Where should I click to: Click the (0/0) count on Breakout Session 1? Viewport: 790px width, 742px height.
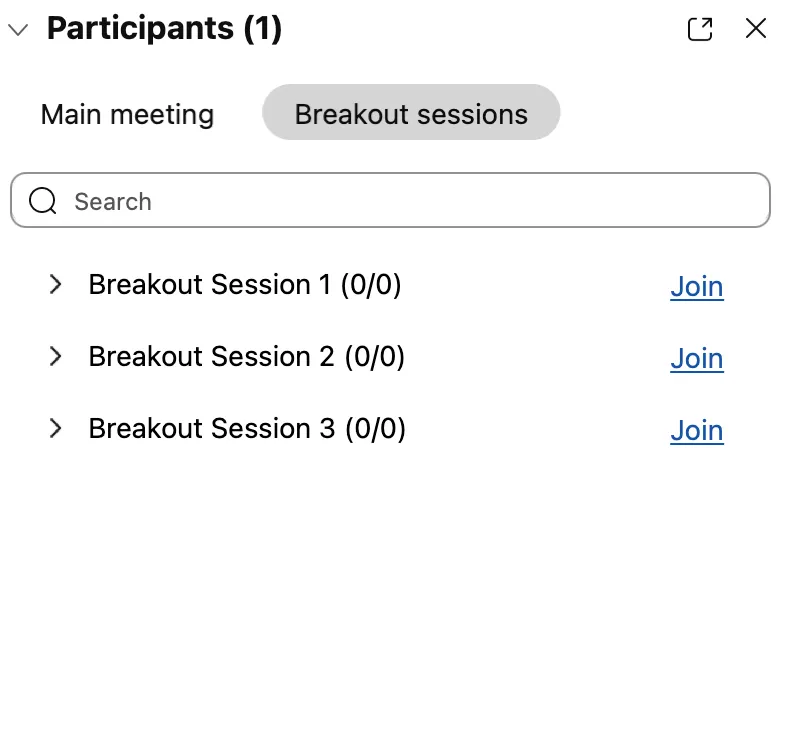click(x=371, y=285)
